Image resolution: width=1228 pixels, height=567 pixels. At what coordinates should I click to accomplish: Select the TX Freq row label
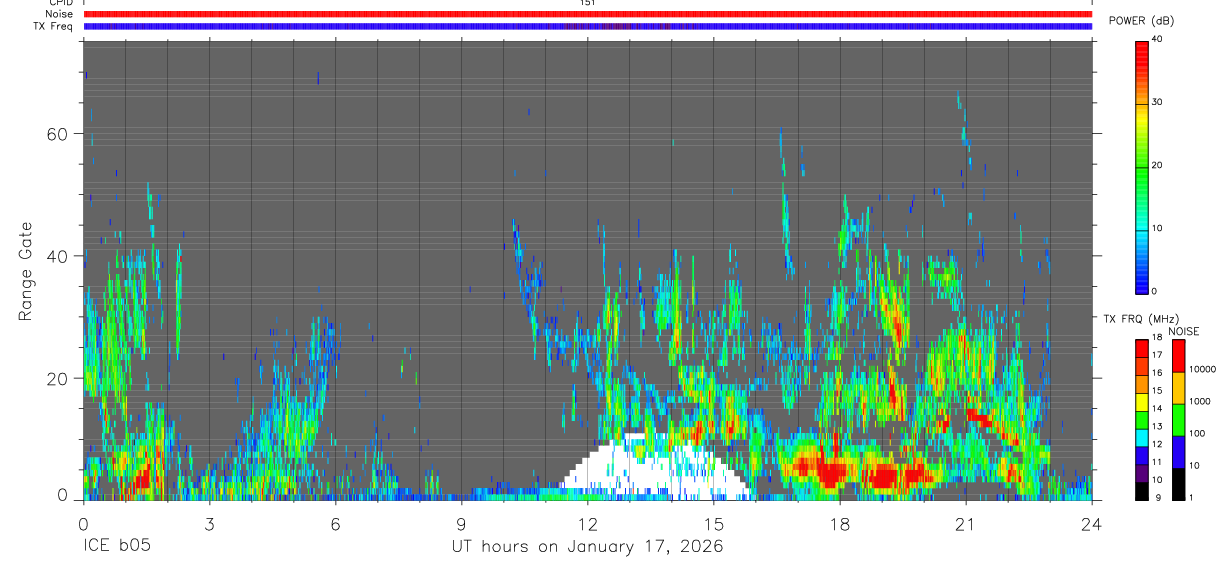[x=53, y=26]
